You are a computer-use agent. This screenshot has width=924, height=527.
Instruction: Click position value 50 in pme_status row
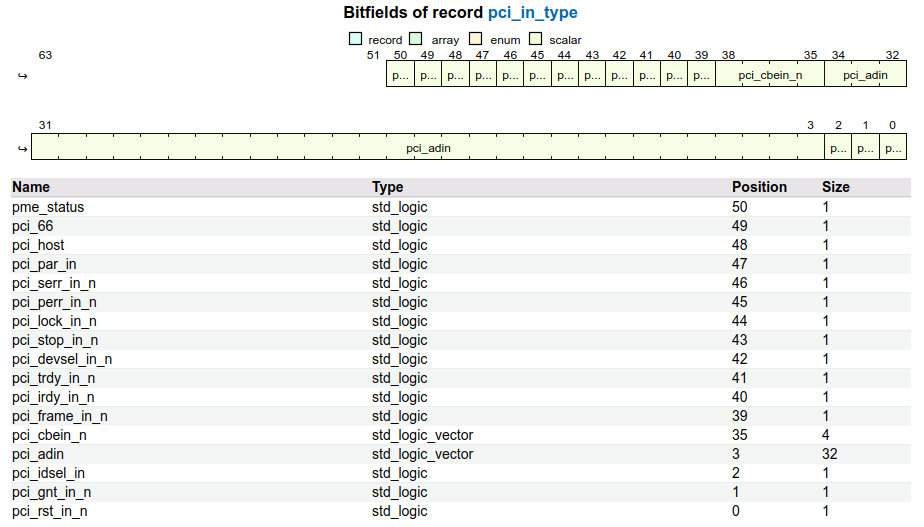(x=740, y=207)
